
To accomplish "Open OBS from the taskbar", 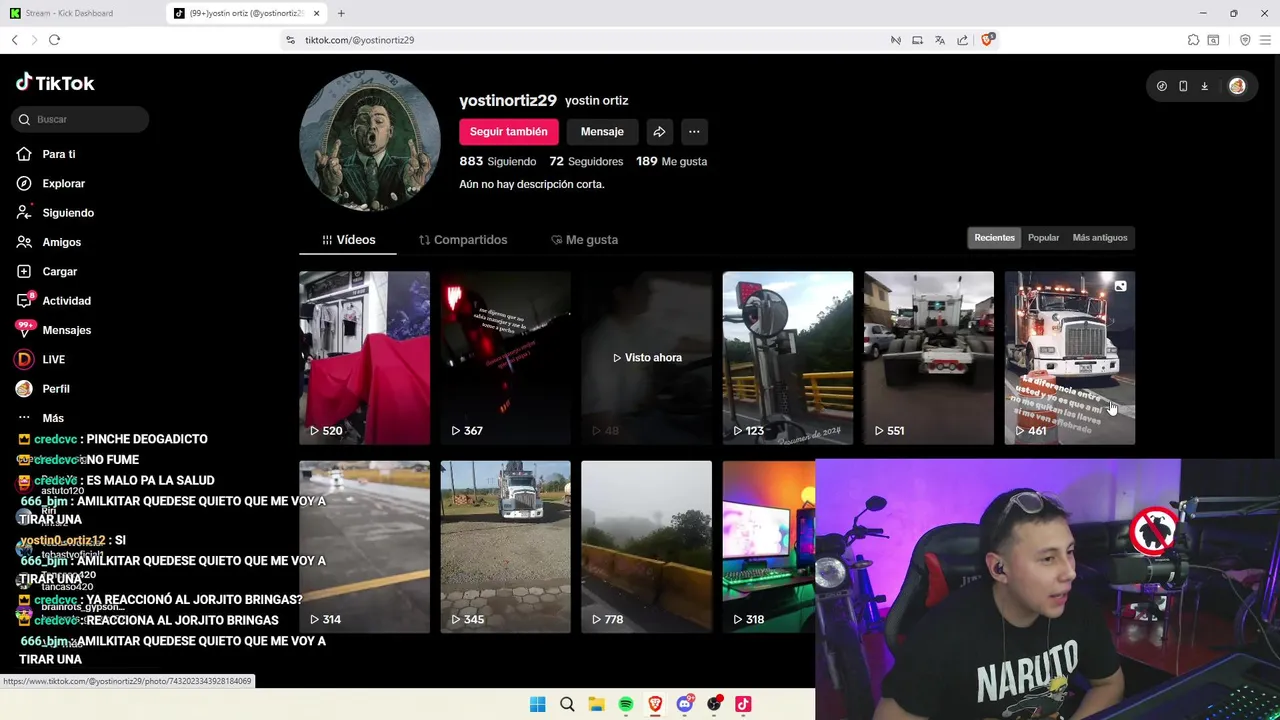I will [714, 704].
